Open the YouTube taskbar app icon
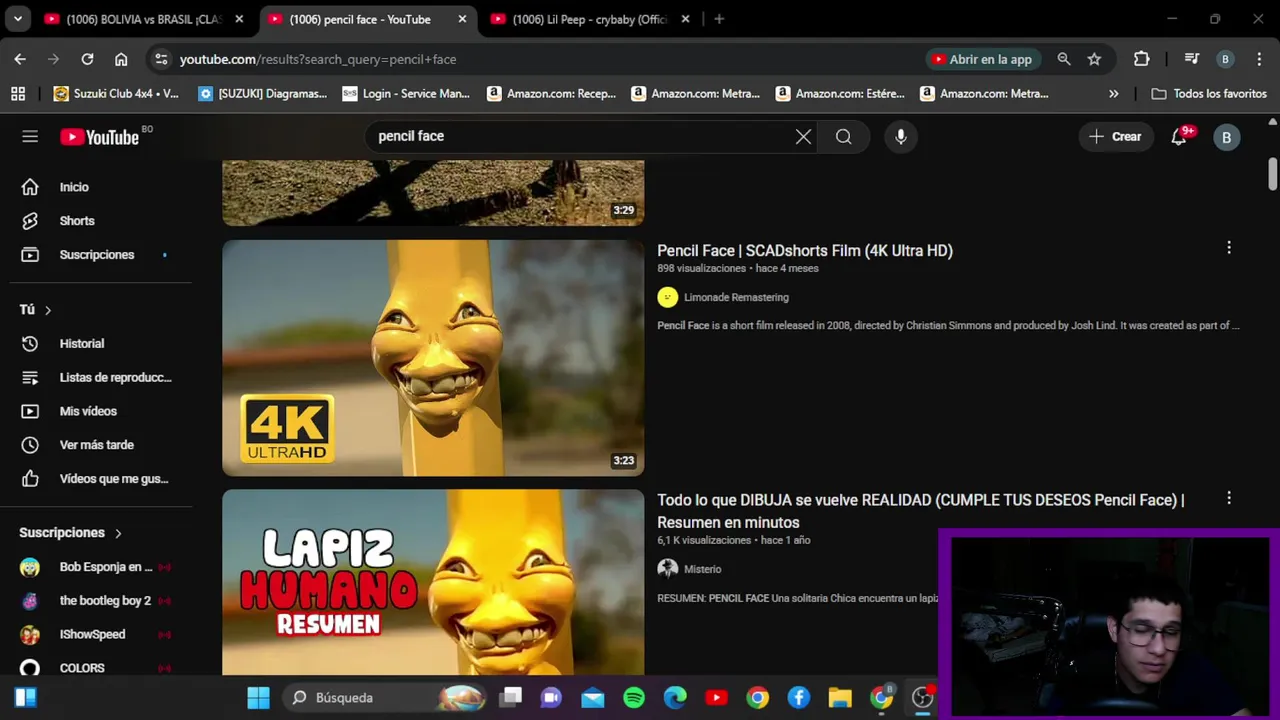The height and width of the screenshot is (720, 1280). point(716,697)
